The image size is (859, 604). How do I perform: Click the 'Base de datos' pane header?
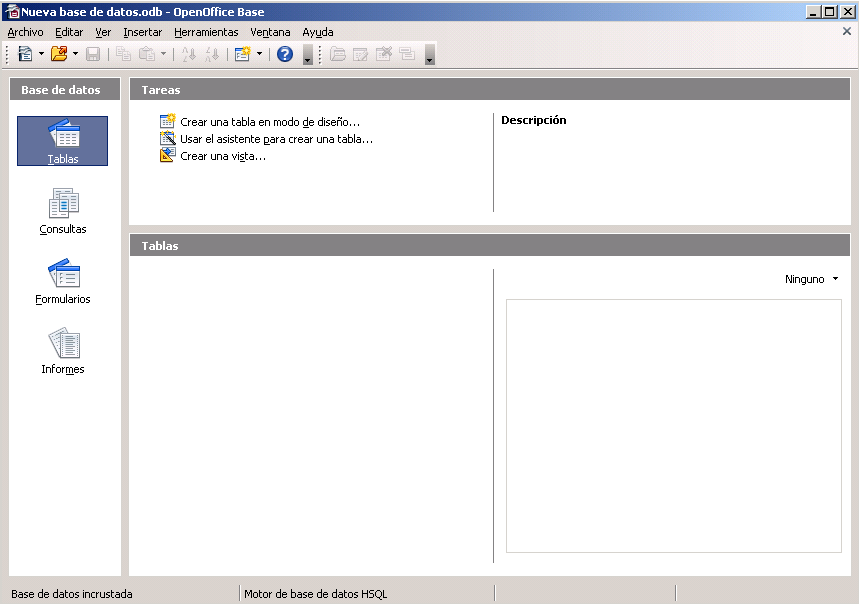coord(65,89)
